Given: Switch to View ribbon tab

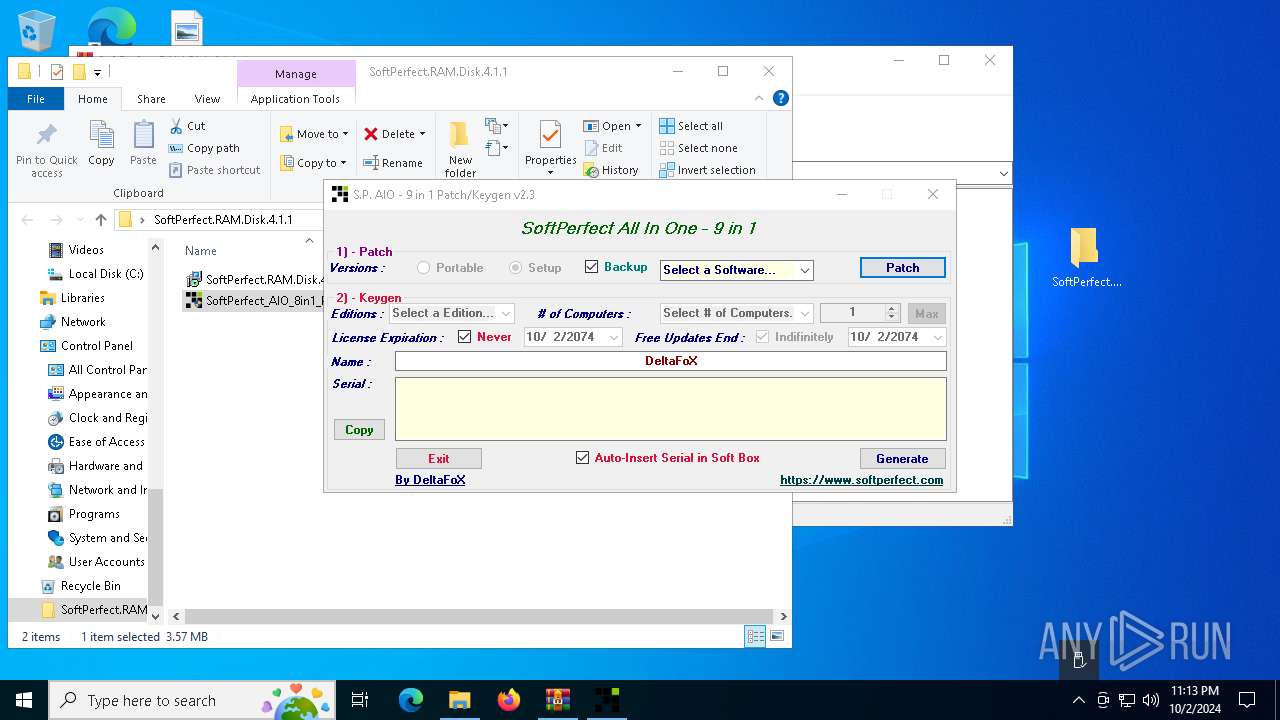Looking at the screenshot, I should point(207,99).
